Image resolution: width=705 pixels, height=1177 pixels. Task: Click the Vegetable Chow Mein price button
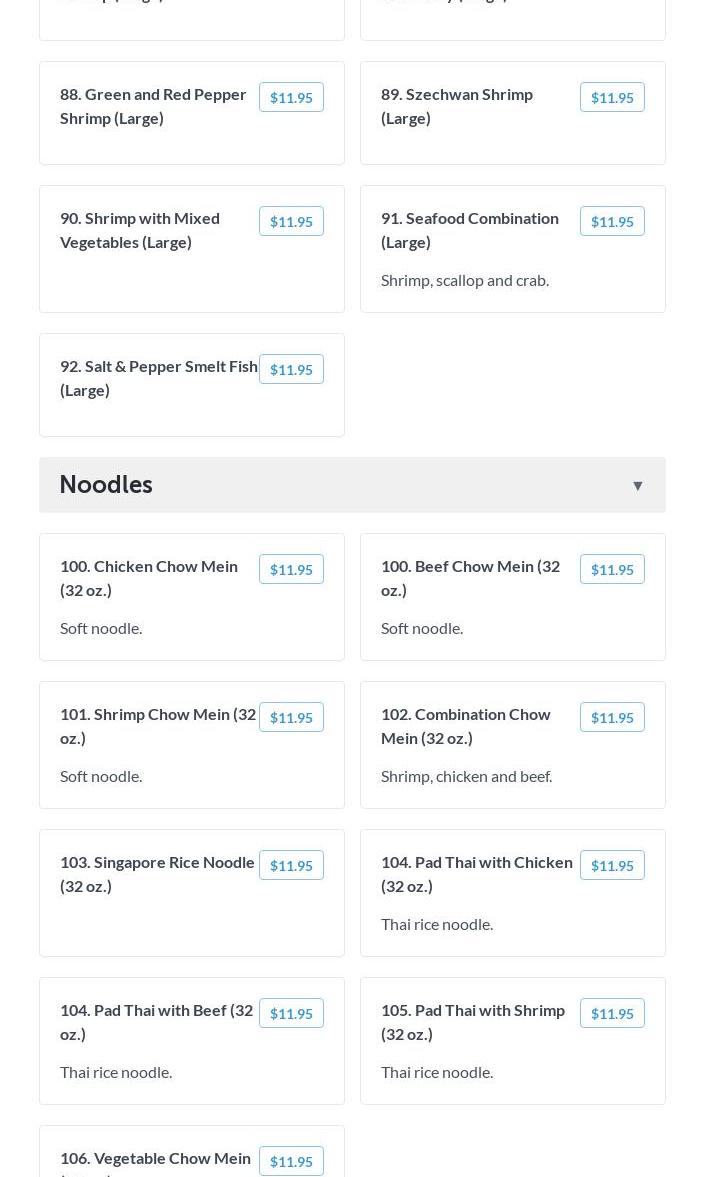[291, 1161]
